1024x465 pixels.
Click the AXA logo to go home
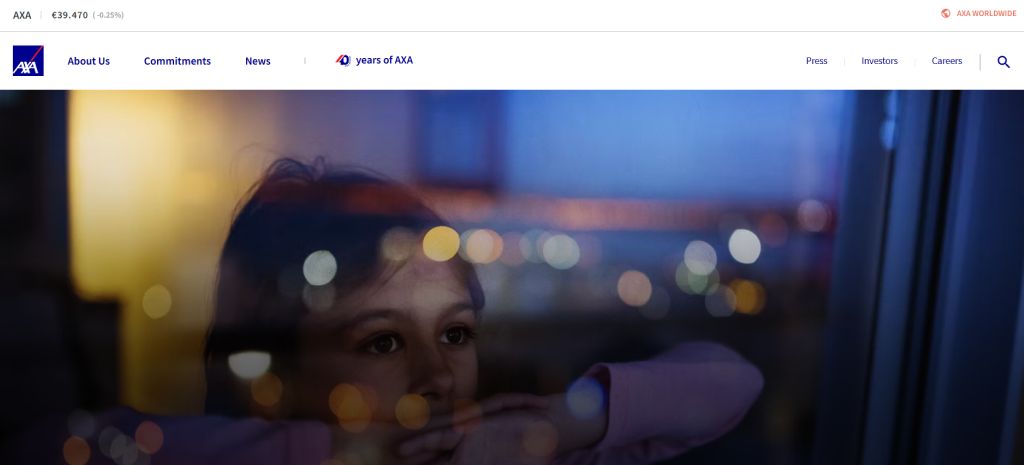point(28,61)
